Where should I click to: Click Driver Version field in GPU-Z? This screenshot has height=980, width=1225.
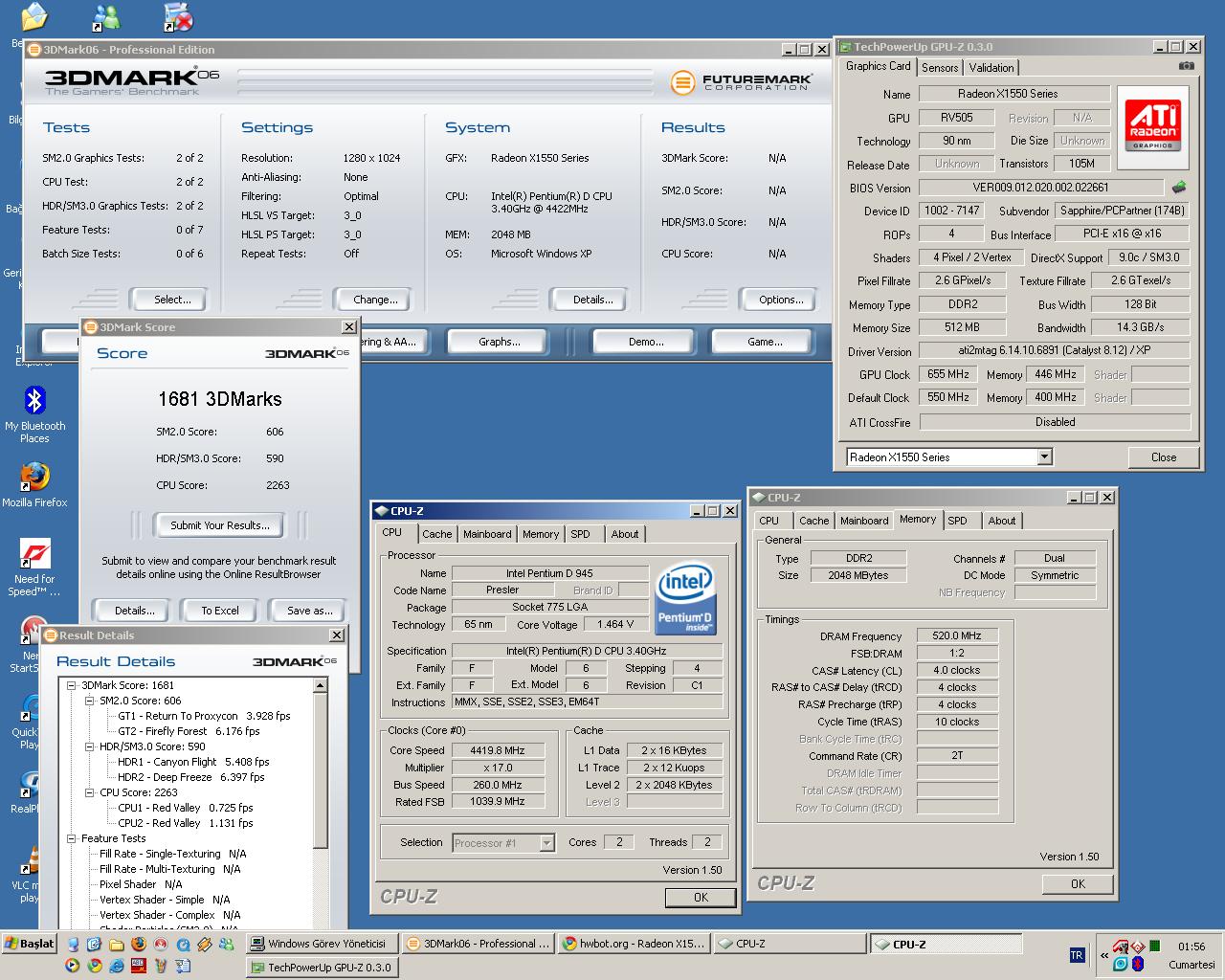[1054, 351]
